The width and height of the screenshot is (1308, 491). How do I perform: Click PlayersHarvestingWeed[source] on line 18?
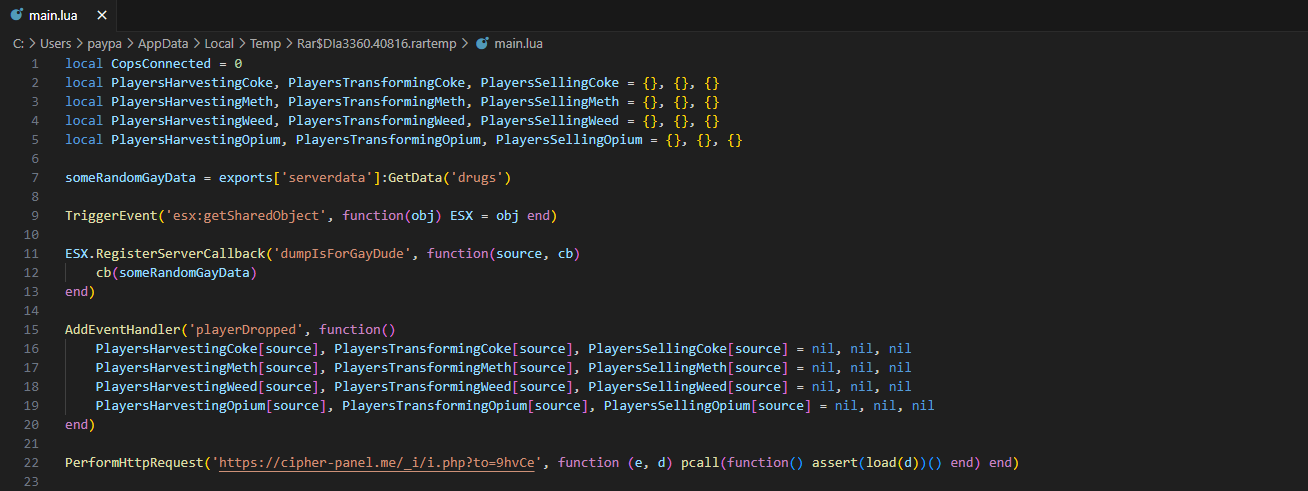pyautogui.click(x=207, y=387)
